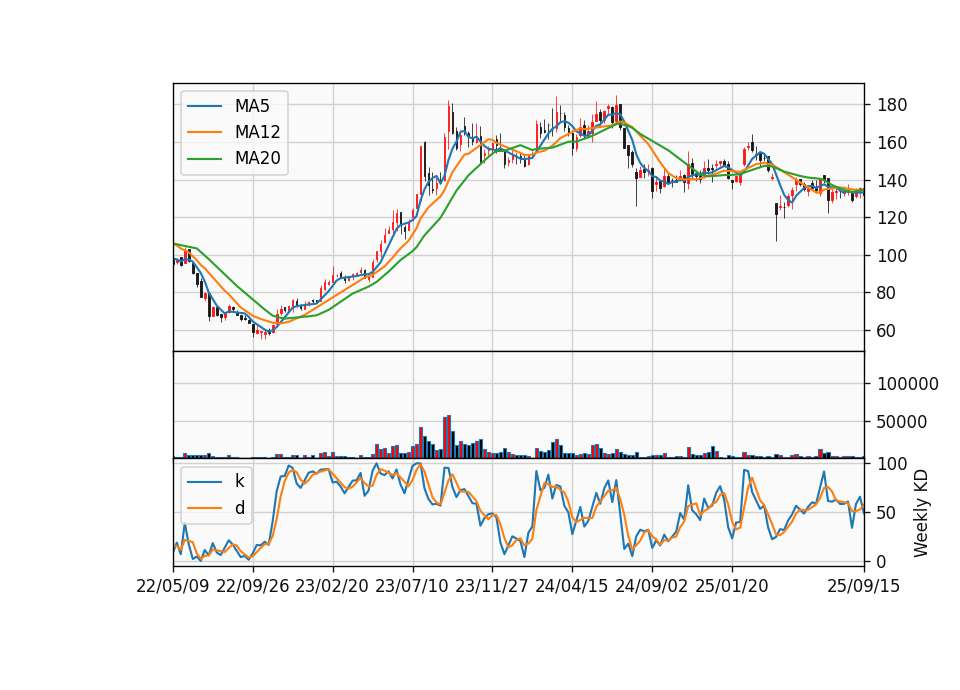Select the 23/11/27 date tick label
960x690 pixels.
(492, 586)
